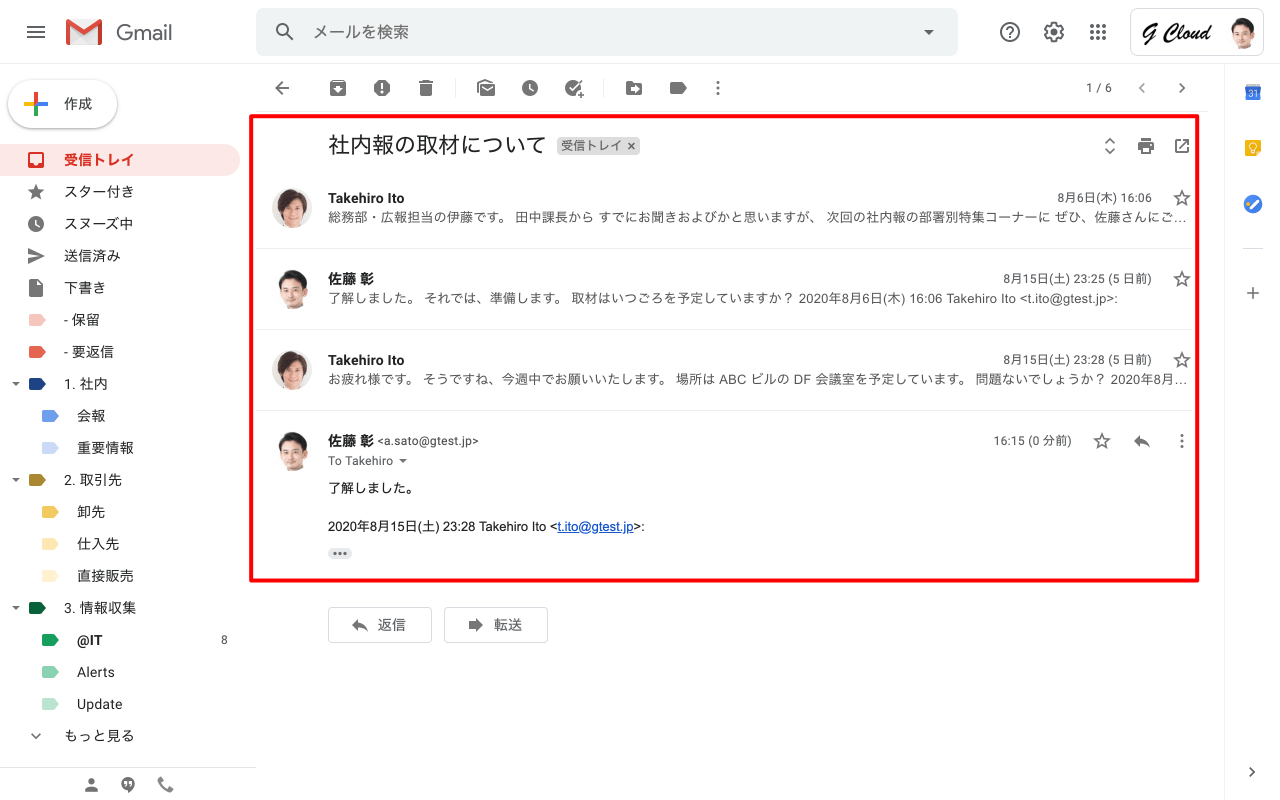Image resolution: width=1280 pixels, height=800 pixels.
Task: Star the 23:25 message from 佐藤 彰
Action: click(1182, 279)
